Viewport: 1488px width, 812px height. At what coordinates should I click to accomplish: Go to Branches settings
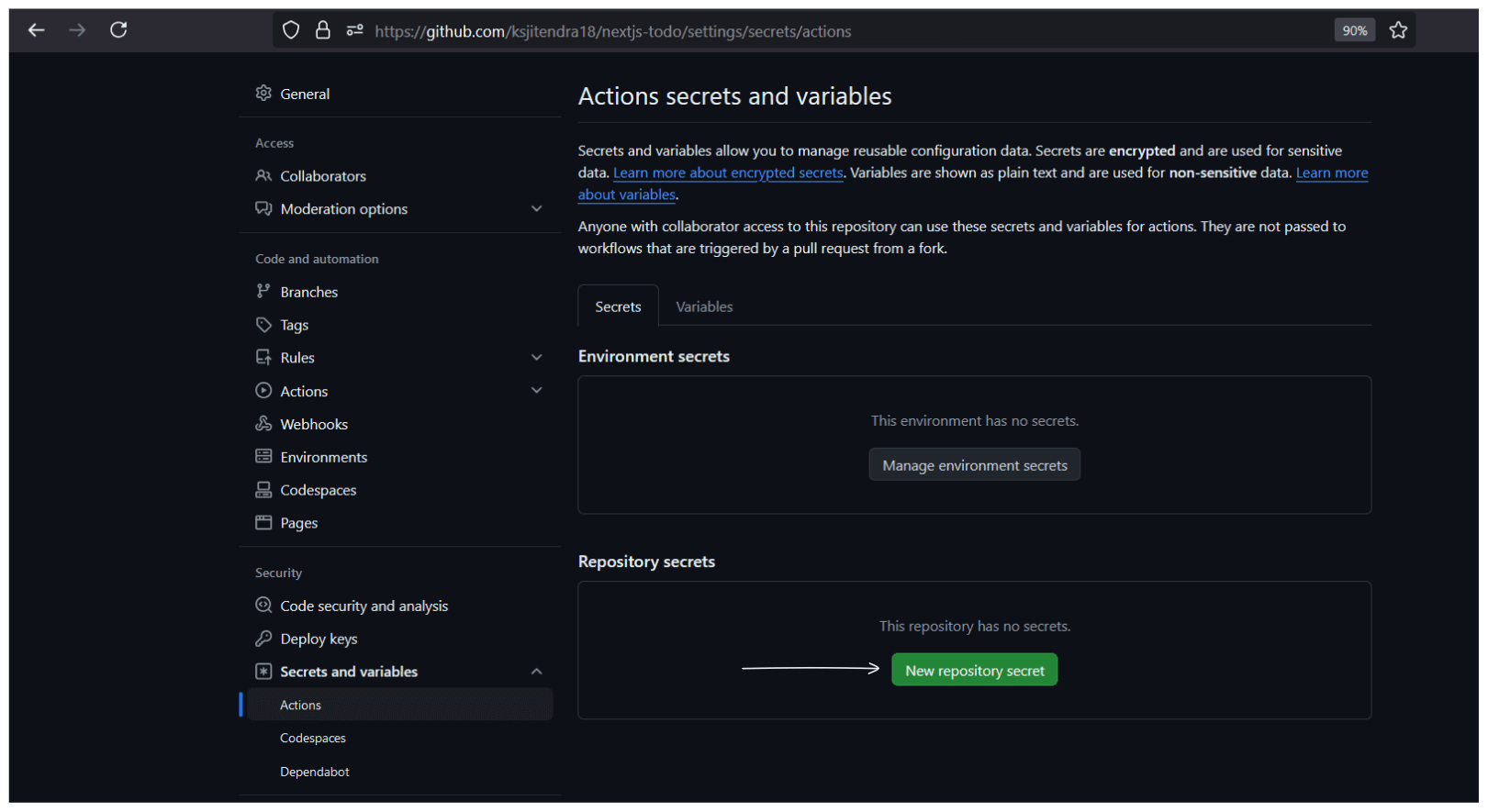[x=309, y=292]
